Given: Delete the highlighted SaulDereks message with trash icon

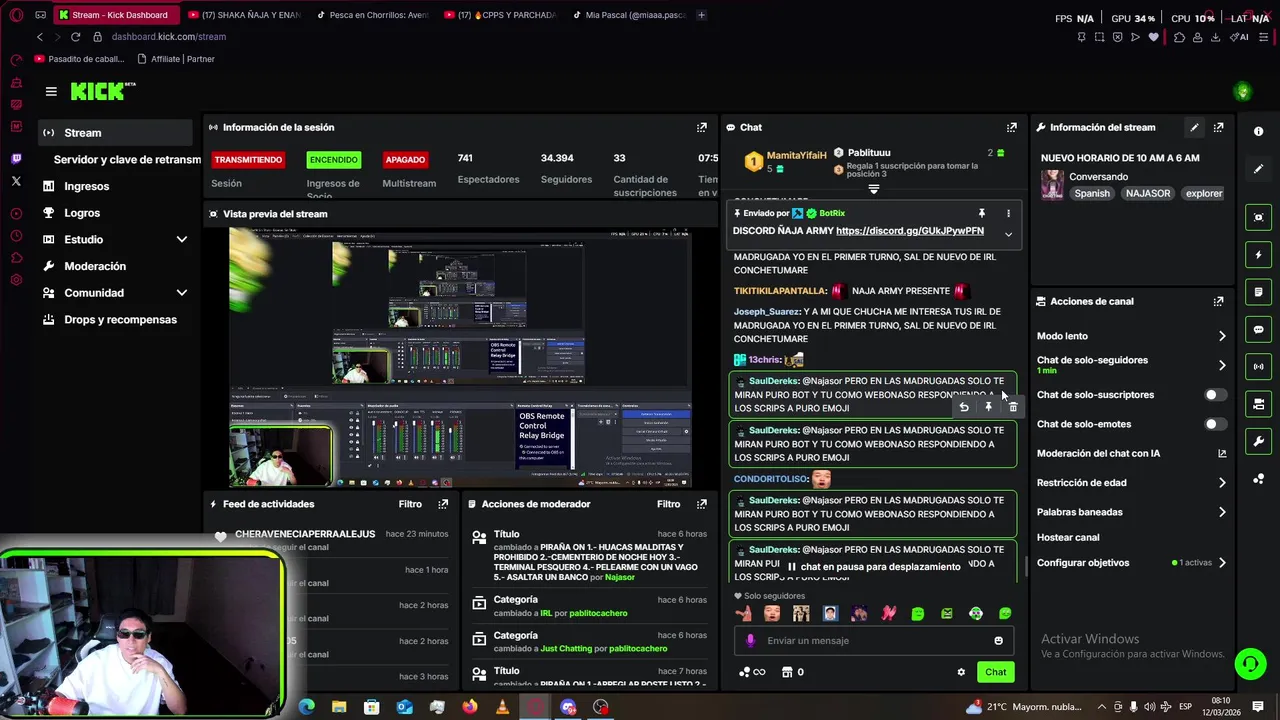Looking at the screenshot, I should coord(1013,407).
